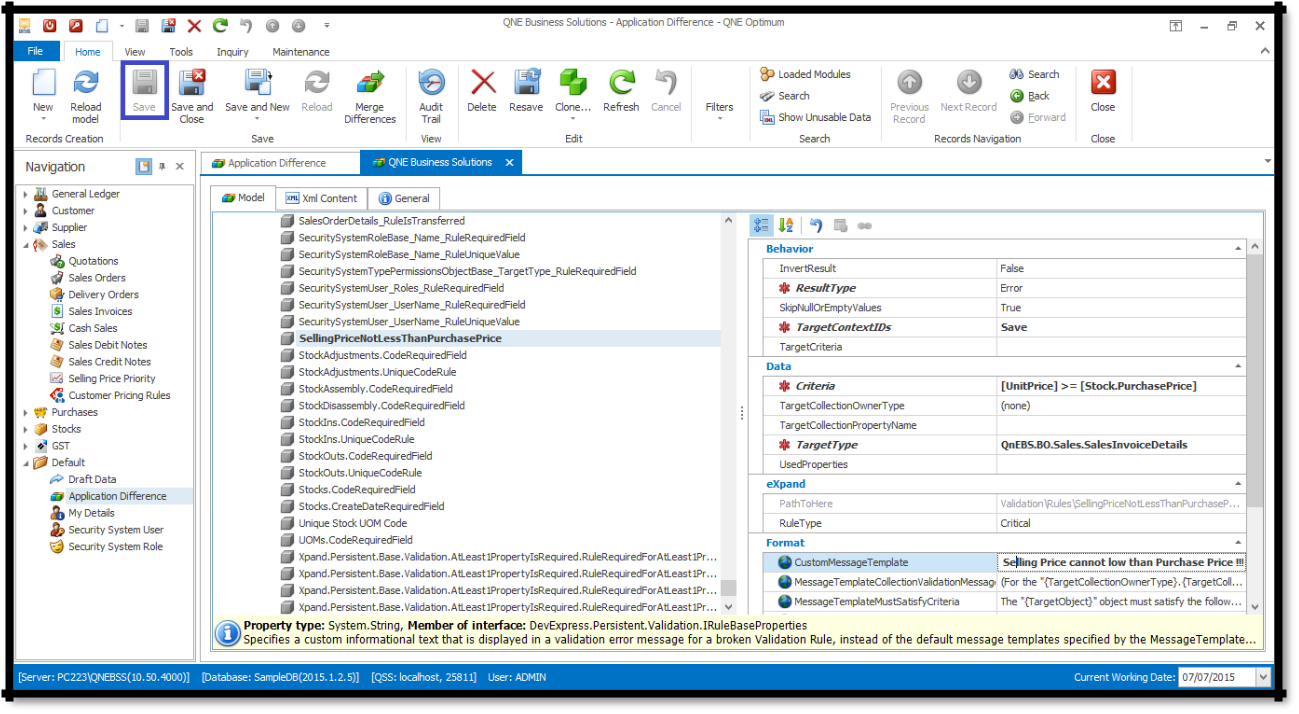Click the red key icon in the title bar
This screenshot has width=1299, height=714.
(76, 26)
